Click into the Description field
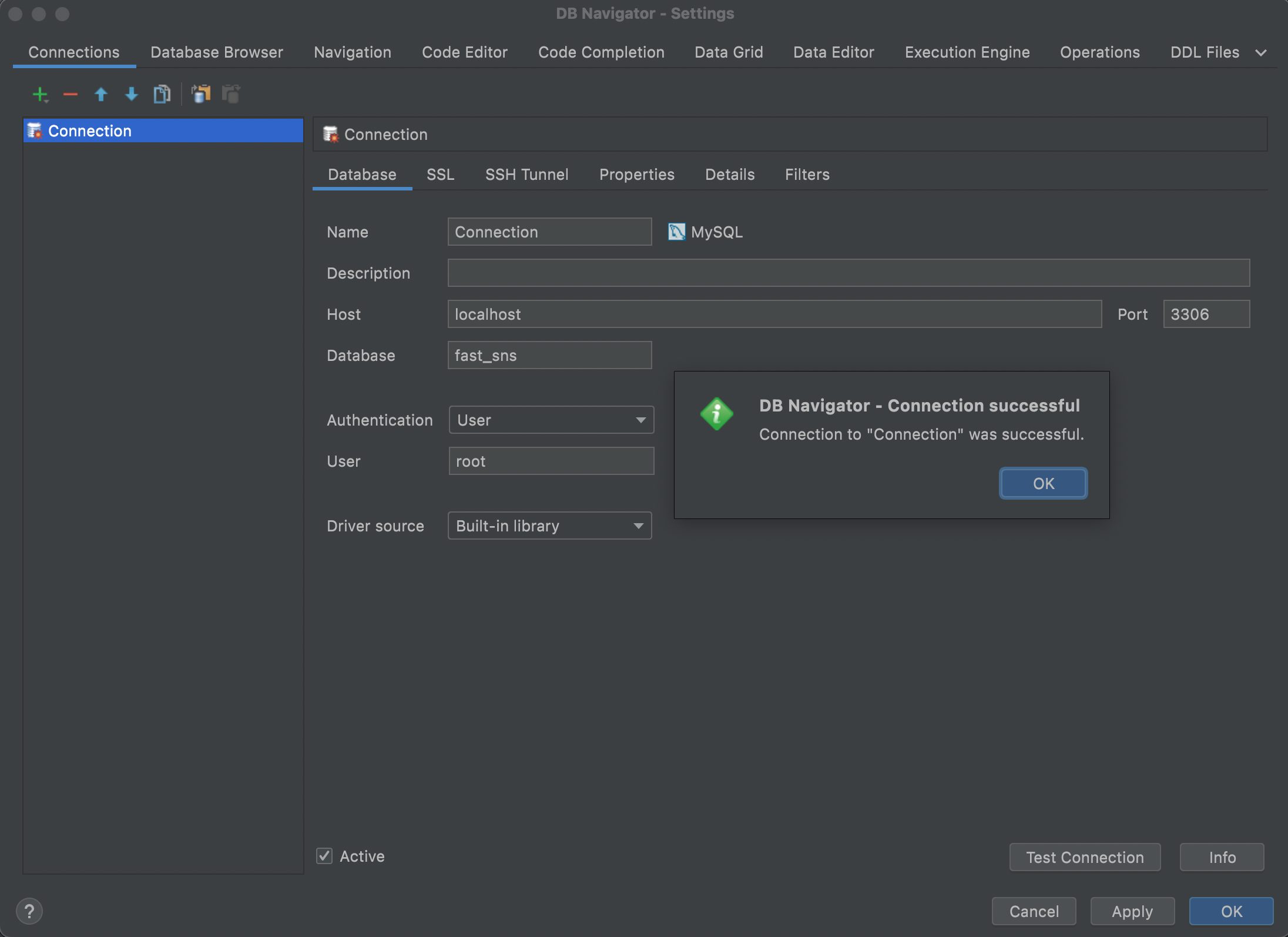 click(848, 273)
